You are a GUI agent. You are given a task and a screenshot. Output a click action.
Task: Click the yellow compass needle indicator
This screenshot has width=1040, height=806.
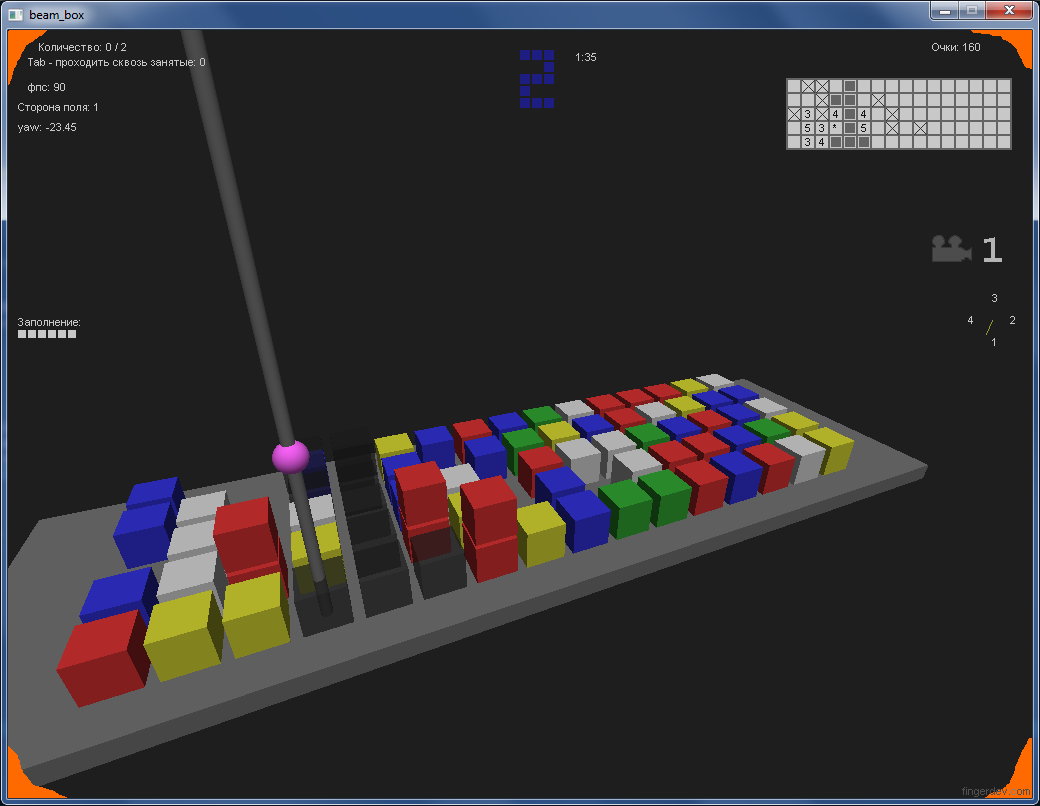990,327
